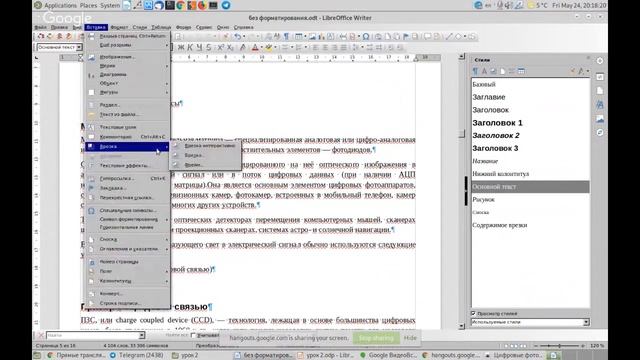Click the Special Character Omega icon
The width and height of the screenshot is (640, 360).
coord(366,37)
